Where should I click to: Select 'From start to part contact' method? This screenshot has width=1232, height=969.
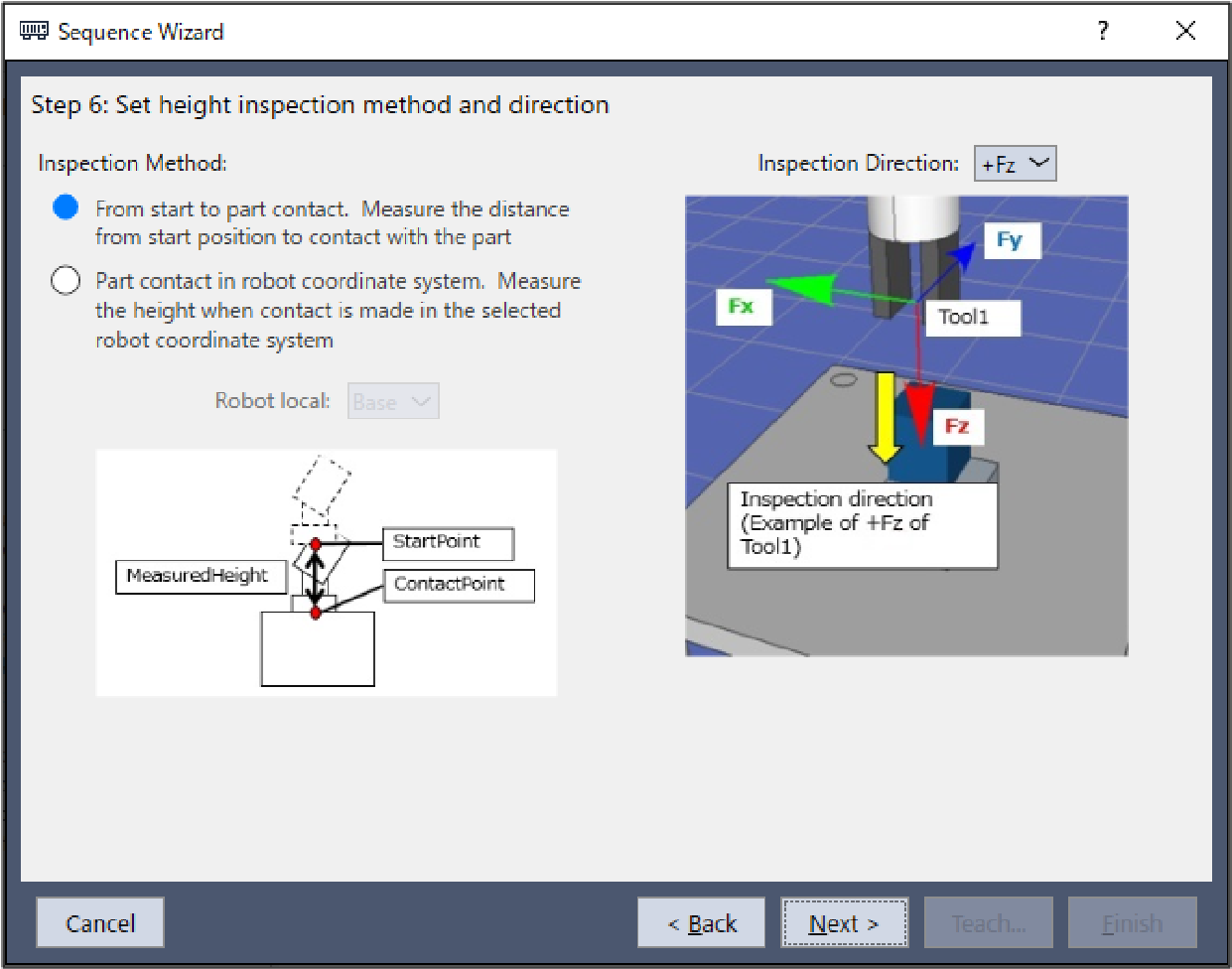click(66, 208)
